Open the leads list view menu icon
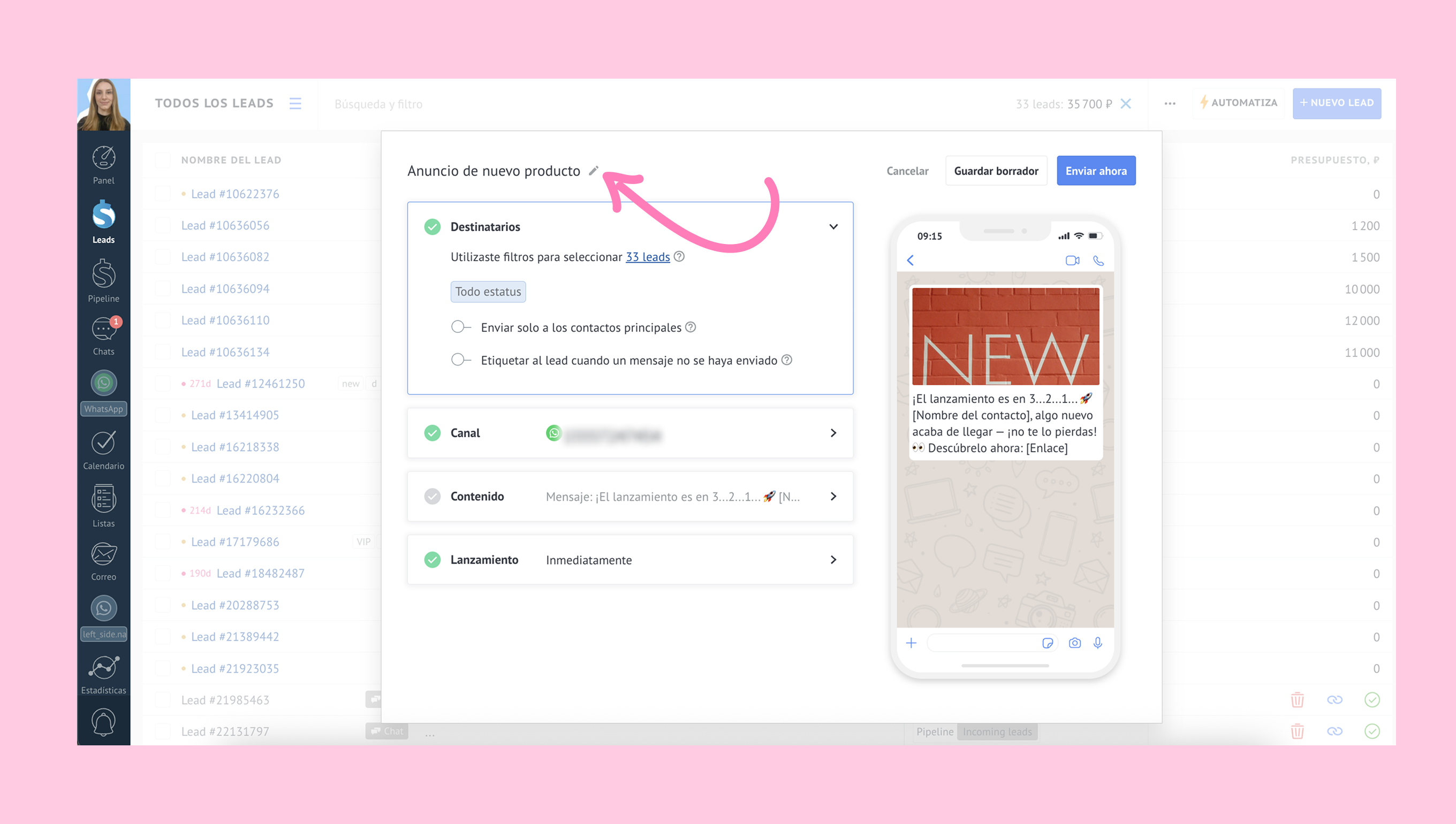The height and width of the screenshot is (824, 1456). click(x=295, y=104)
